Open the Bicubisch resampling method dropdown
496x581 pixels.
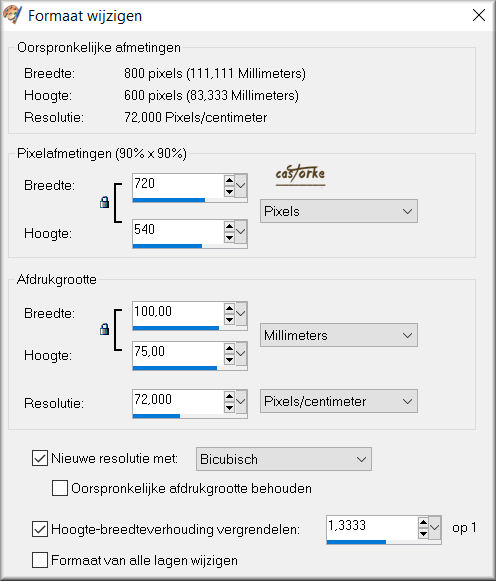click(283, 459)
